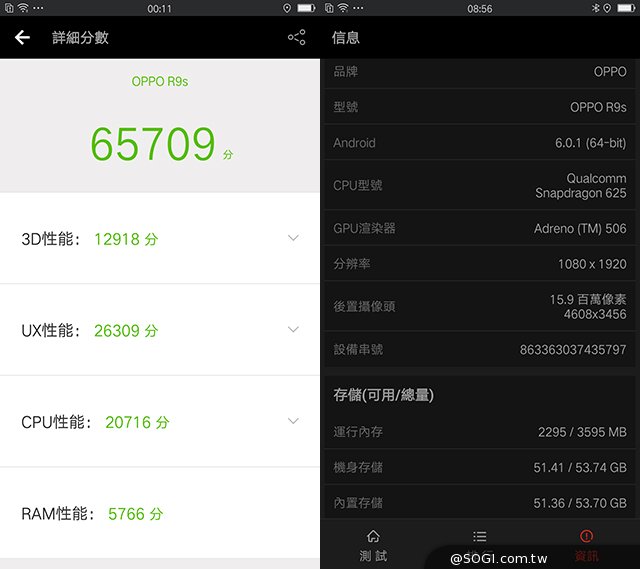Select the Adreno (TM) 506 GPU value
The image size is (640, 569).
click(x=580, y=228)
